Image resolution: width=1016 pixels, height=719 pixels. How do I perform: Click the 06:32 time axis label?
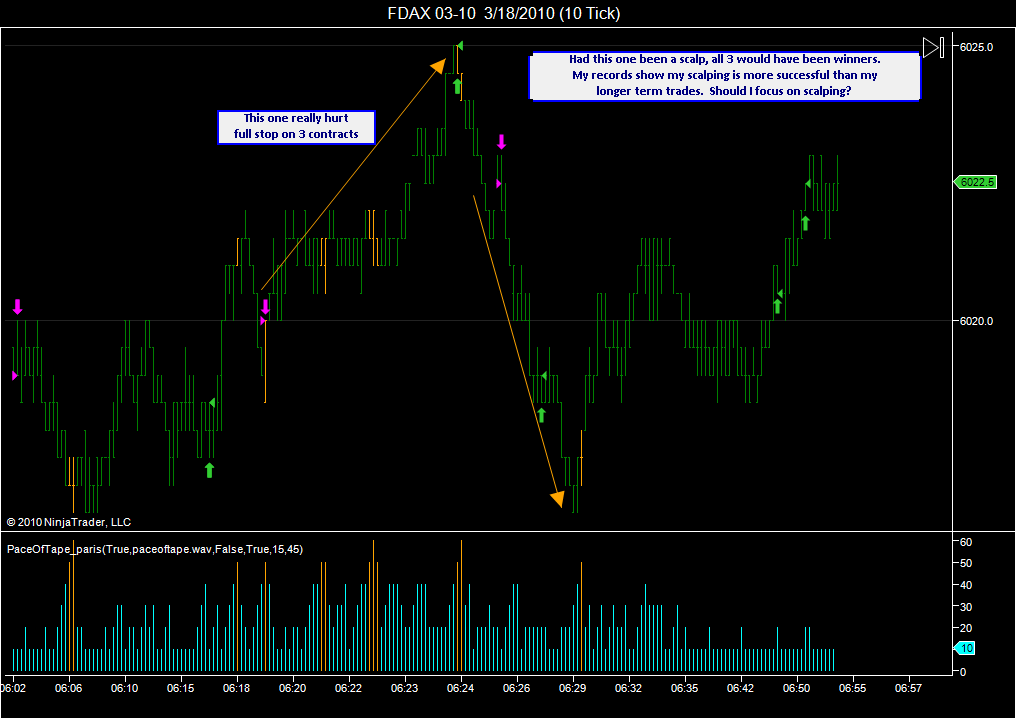628,688
